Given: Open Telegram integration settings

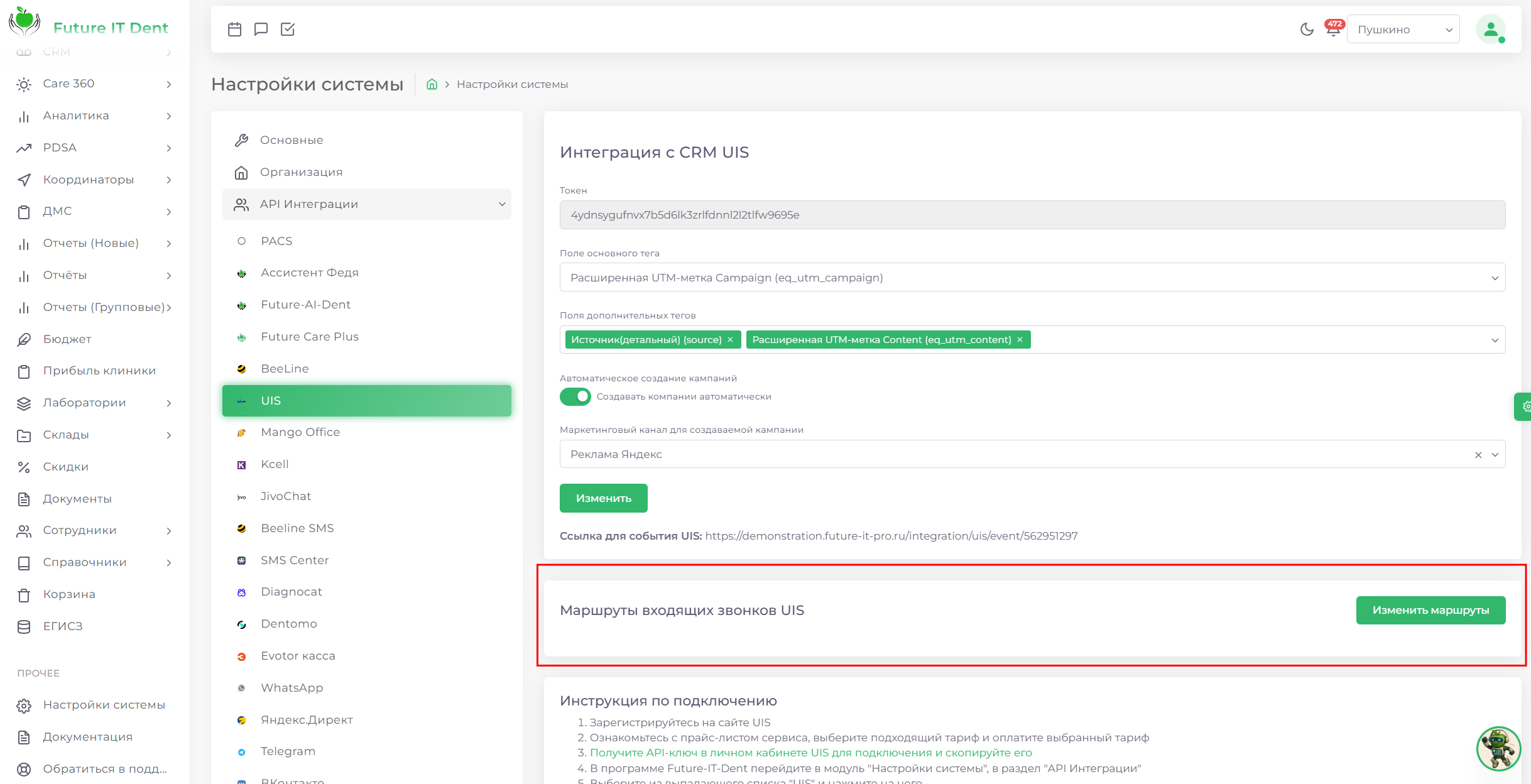Looking at the screenshot, I should [367, 751].
